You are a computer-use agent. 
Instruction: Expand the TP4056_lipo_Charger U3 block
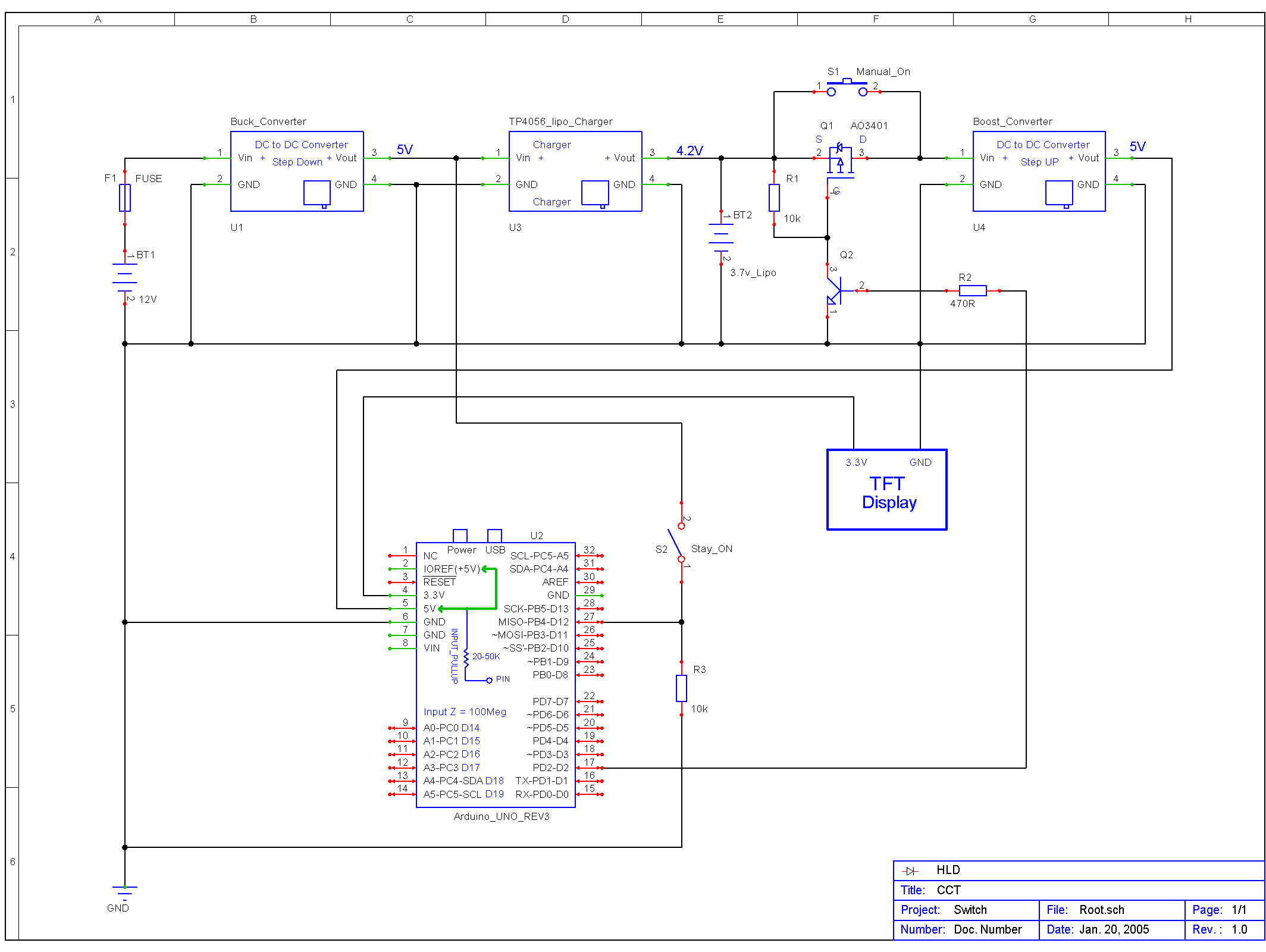click(575, 171)
